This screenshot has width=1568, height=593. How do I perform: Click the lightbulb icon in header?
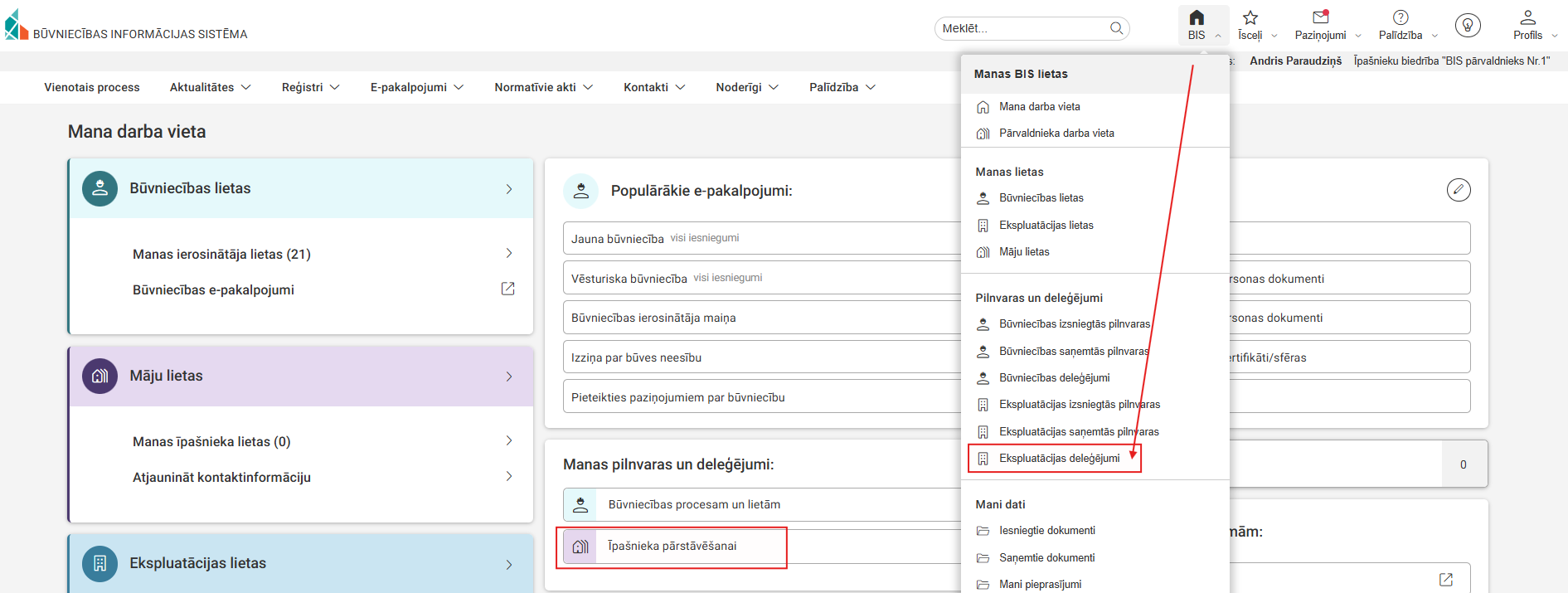pos(1468,26)
